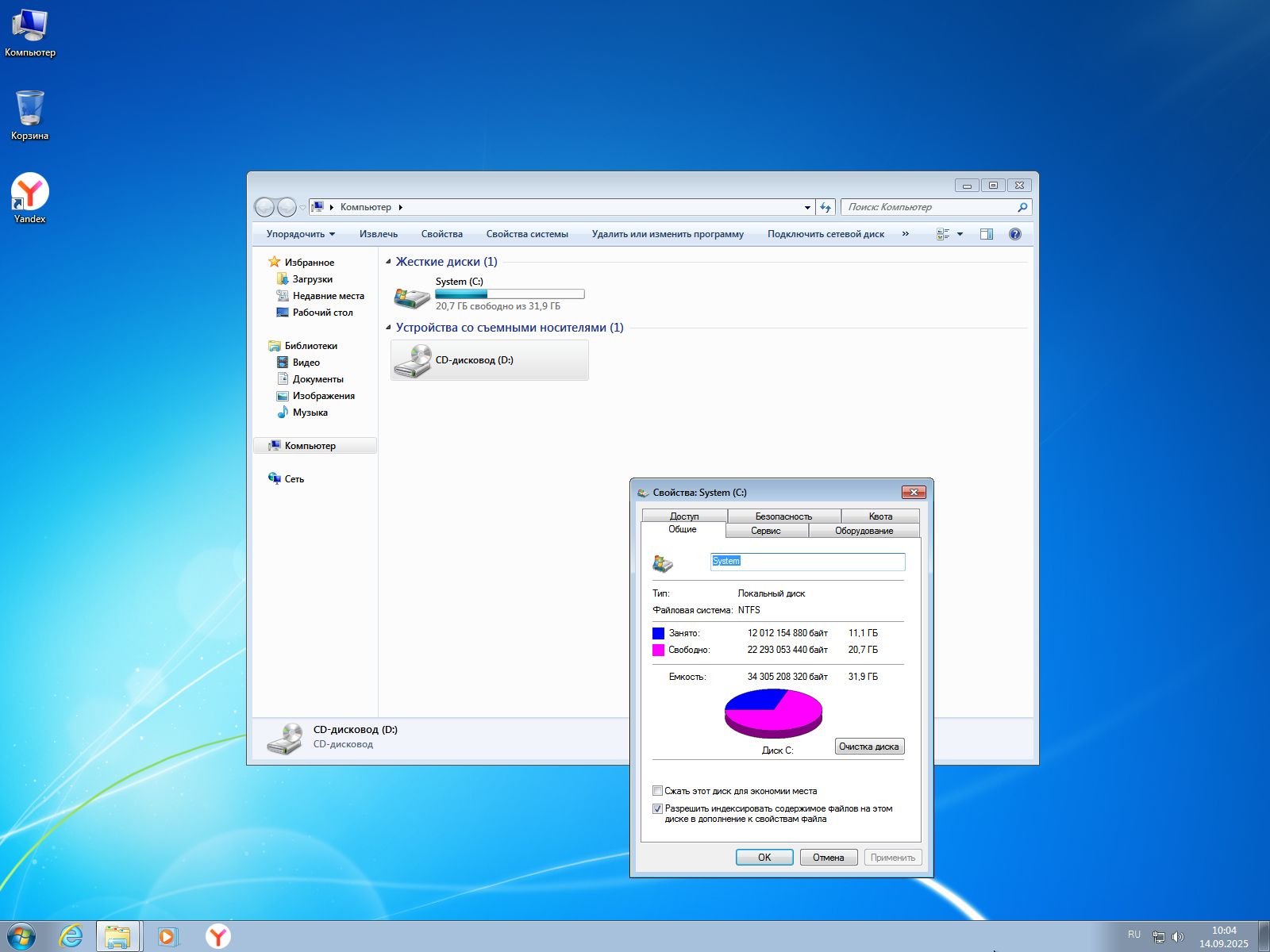The width and height of the screenshot is (1270, 952).
Task: Open the Музыка library
Action: (302, 413)
